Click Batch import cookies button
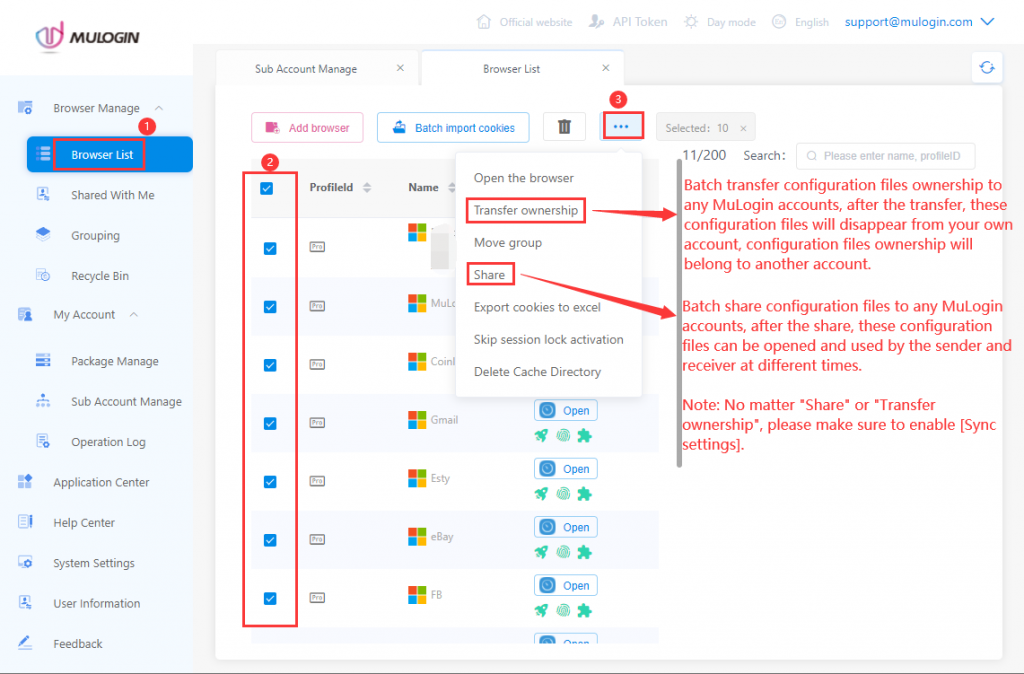This screenshot has width=1024, height=674. [x=453, y=127]
